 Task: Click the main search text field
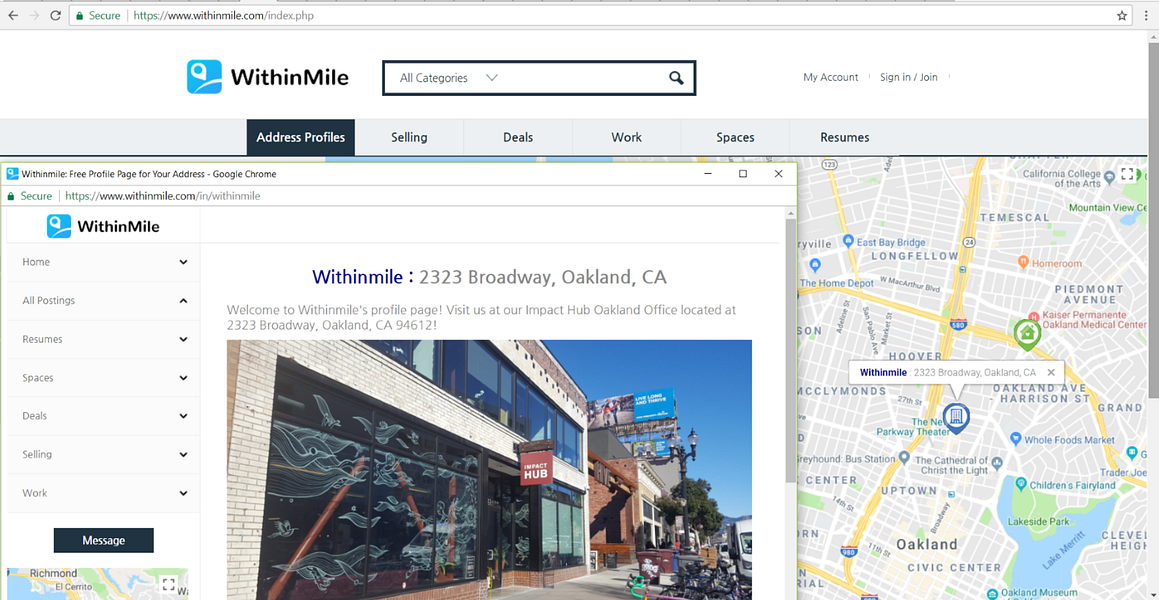[x=584, y=78]
